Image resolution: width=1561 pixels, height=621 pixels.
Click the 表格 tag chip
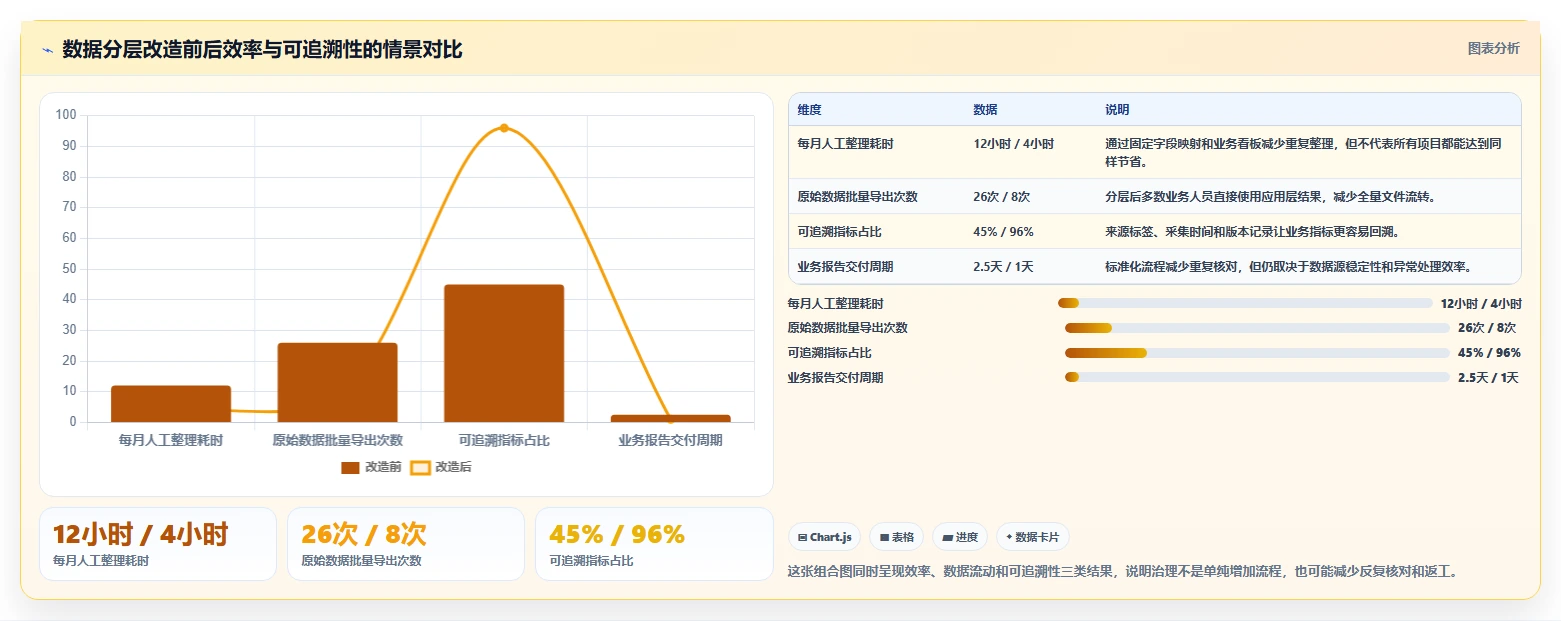897,537
